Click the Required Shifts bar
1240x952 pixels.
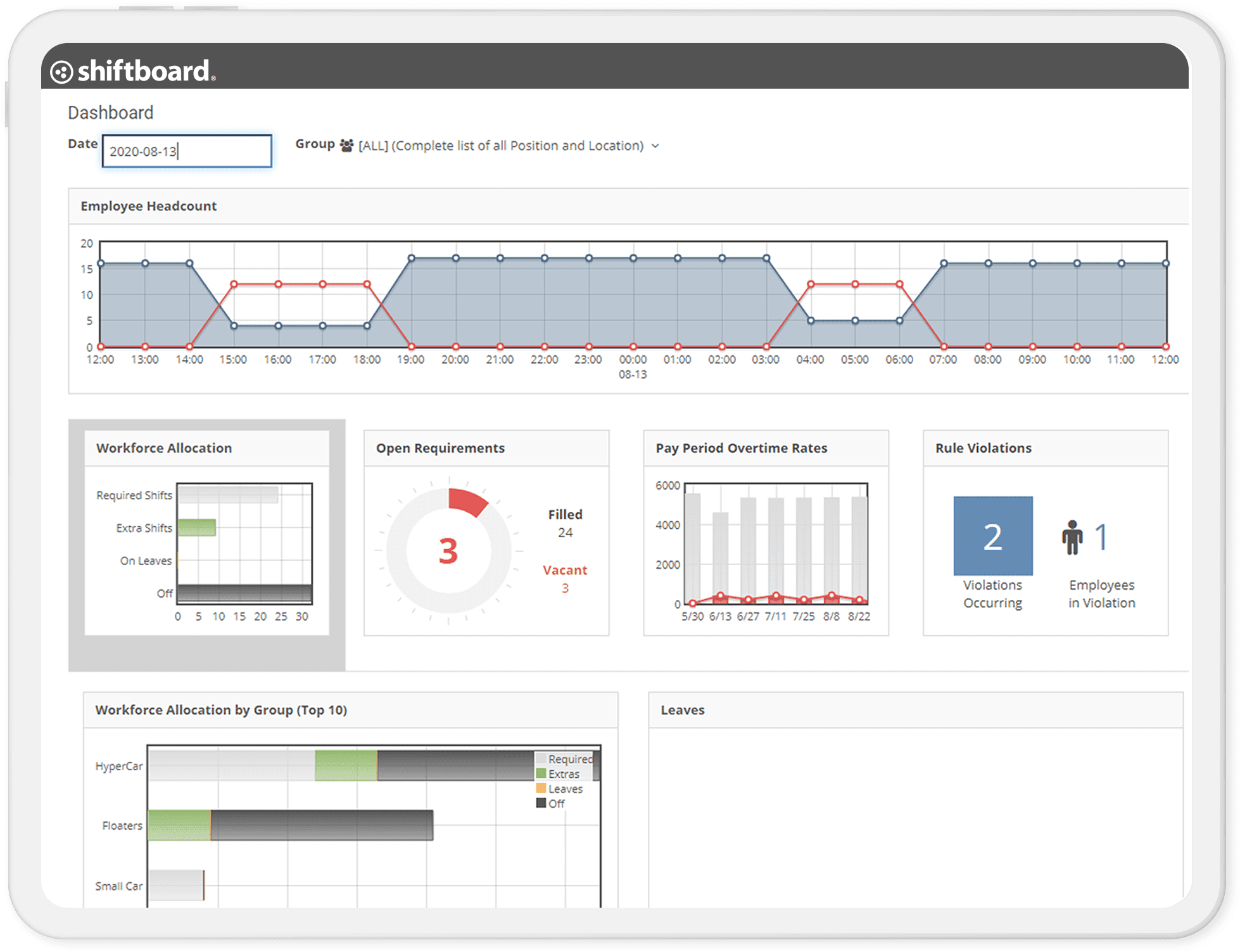228,495
